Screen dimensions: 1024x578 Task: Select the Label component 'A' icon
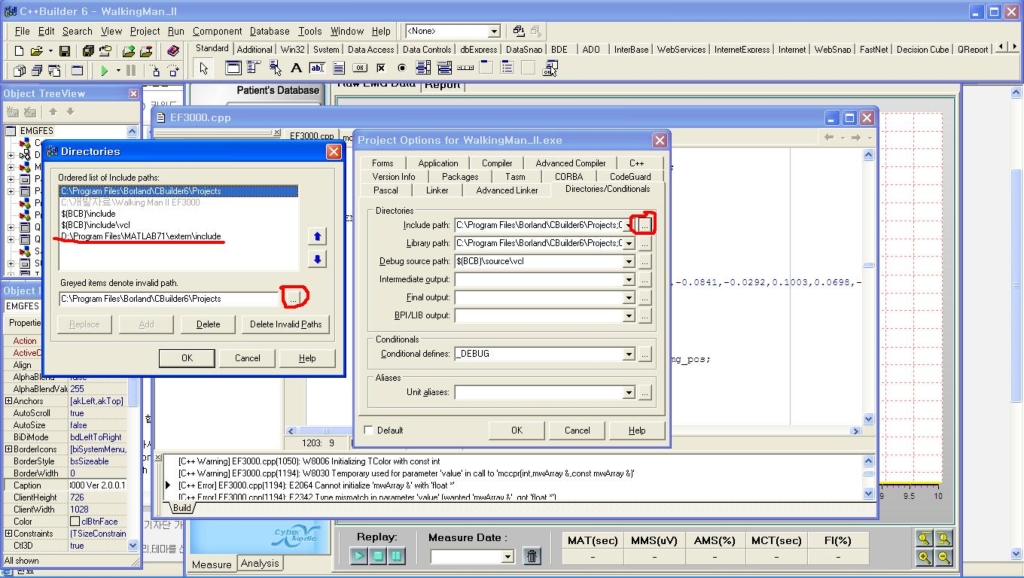pyautogui.click(x=296, y=67)
